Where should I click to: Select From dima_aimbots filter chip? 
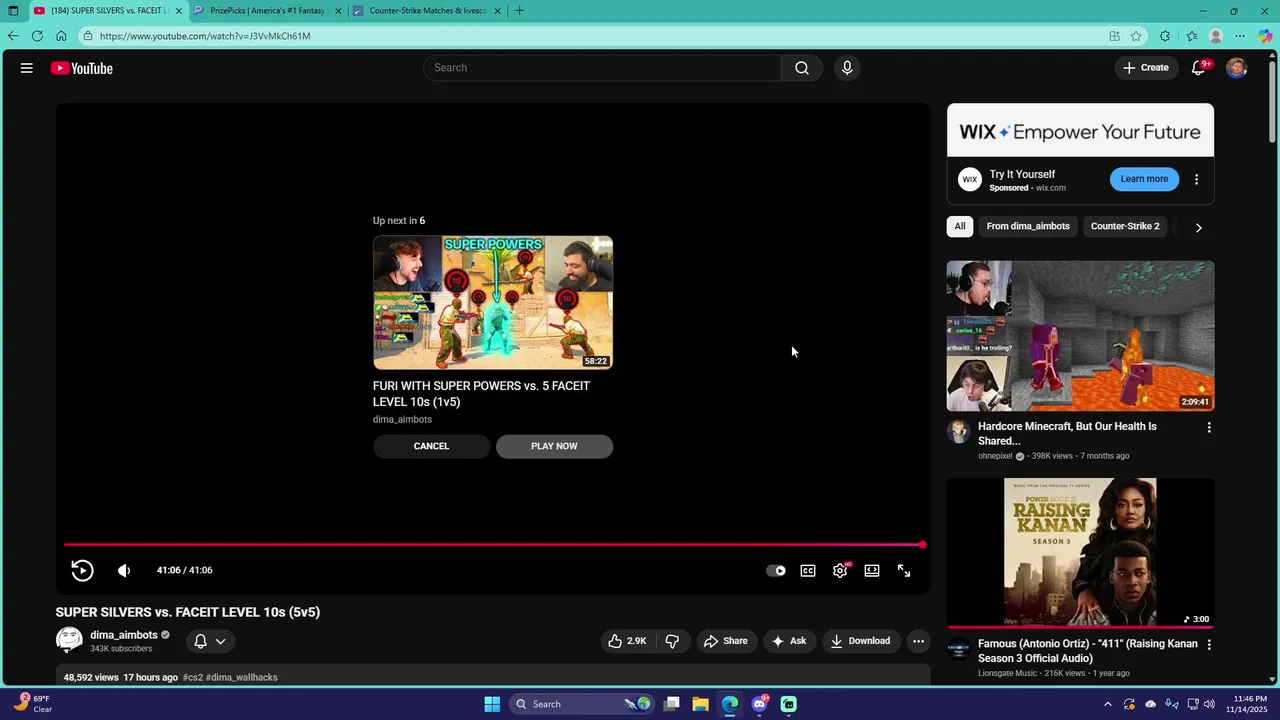tap(1028, 226)
